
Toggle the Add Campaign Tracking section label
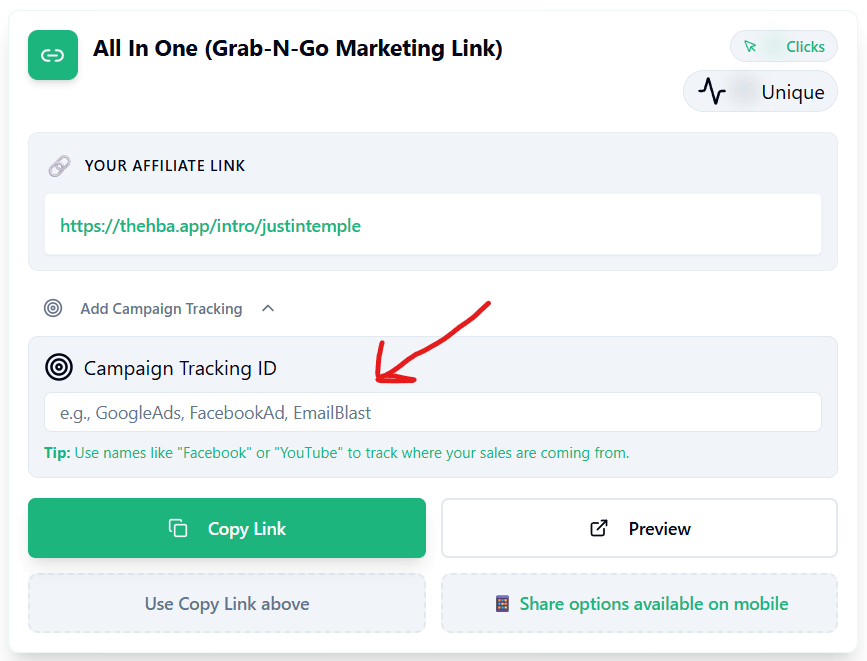tap(161, 309)
